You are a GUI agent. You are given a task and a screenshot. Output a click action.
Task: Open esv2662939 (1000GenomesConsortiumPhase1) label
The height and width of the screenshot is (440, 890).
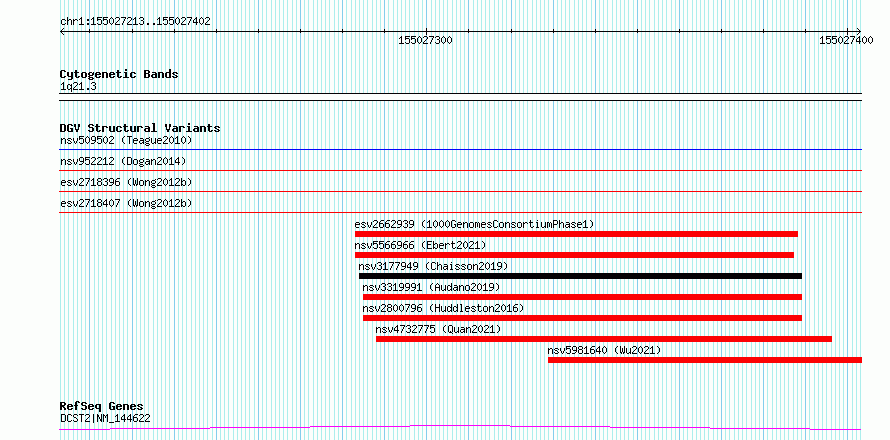pyautogui.click(x=475, y=224)
